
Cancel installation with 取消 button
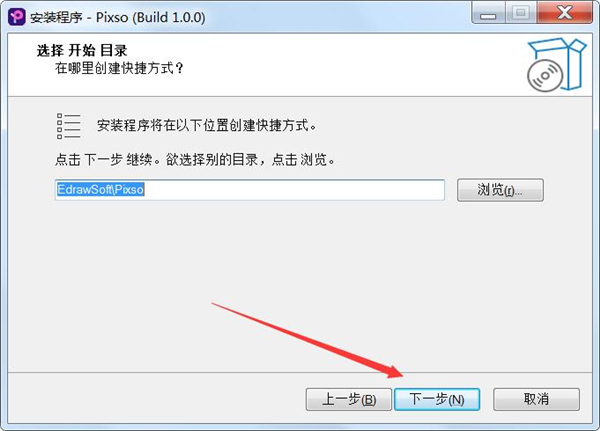pos(536,400)
